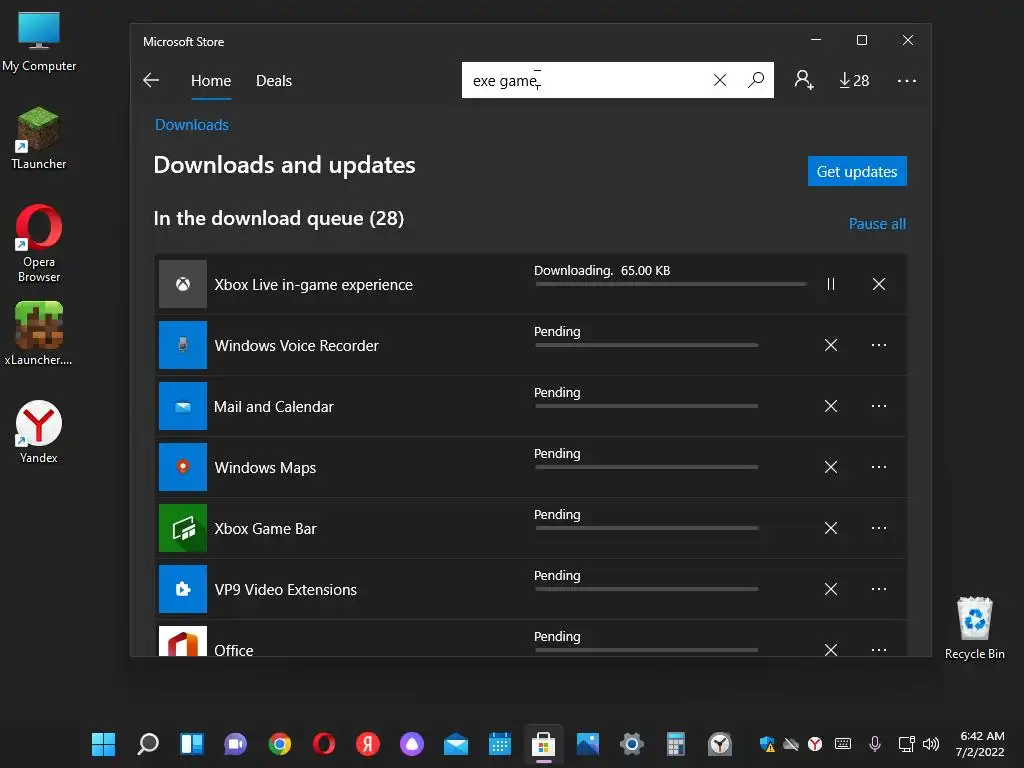Open the Windows Start menu
This screenshot has height=768, width=1024.
coord(103,744)
